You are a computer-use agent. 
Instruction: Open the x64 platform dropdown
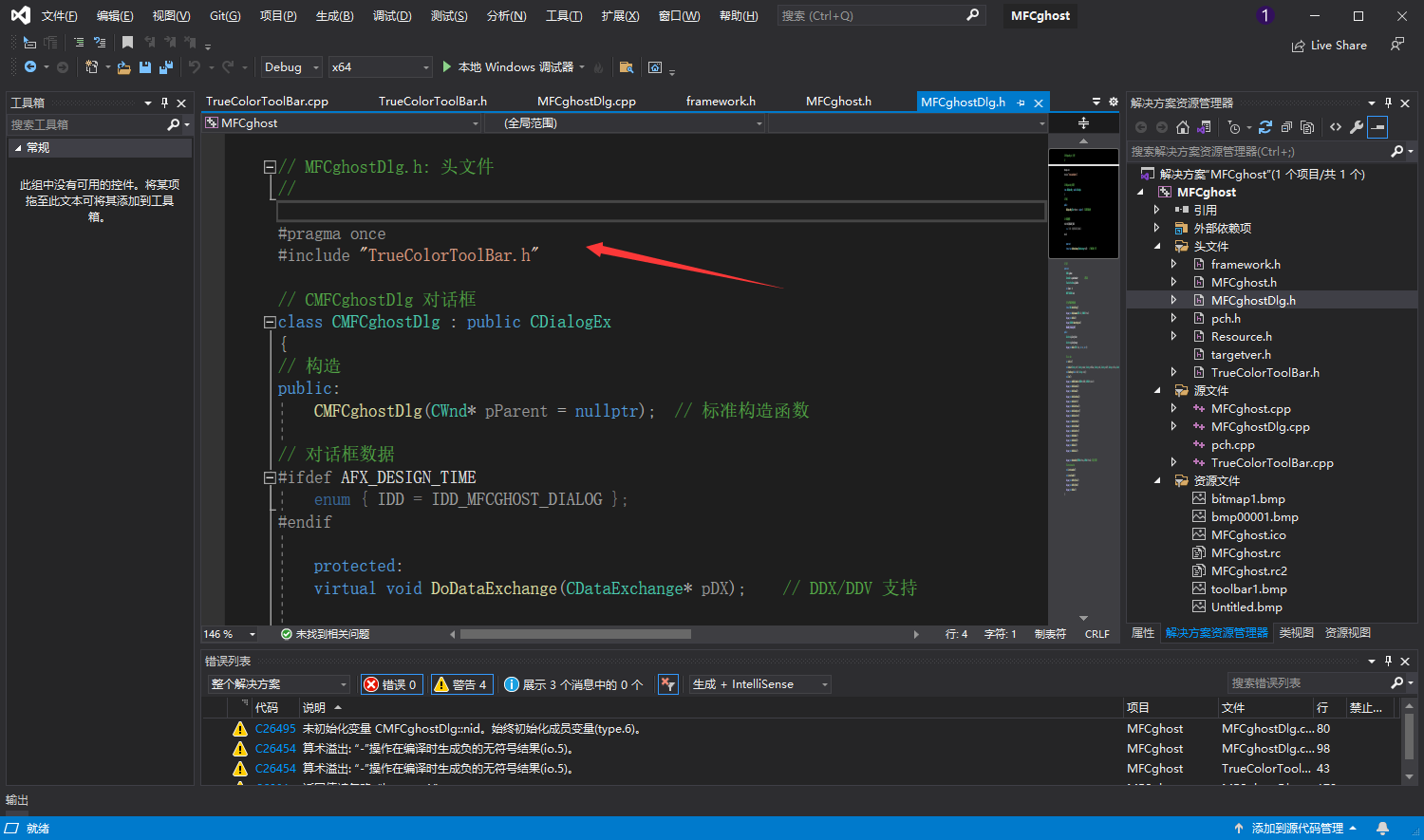380,67
